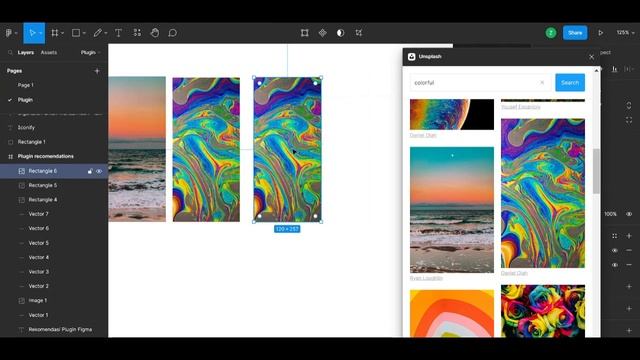Select the Rectangle shape tool

pyautogui.click(x=76, y=33)
